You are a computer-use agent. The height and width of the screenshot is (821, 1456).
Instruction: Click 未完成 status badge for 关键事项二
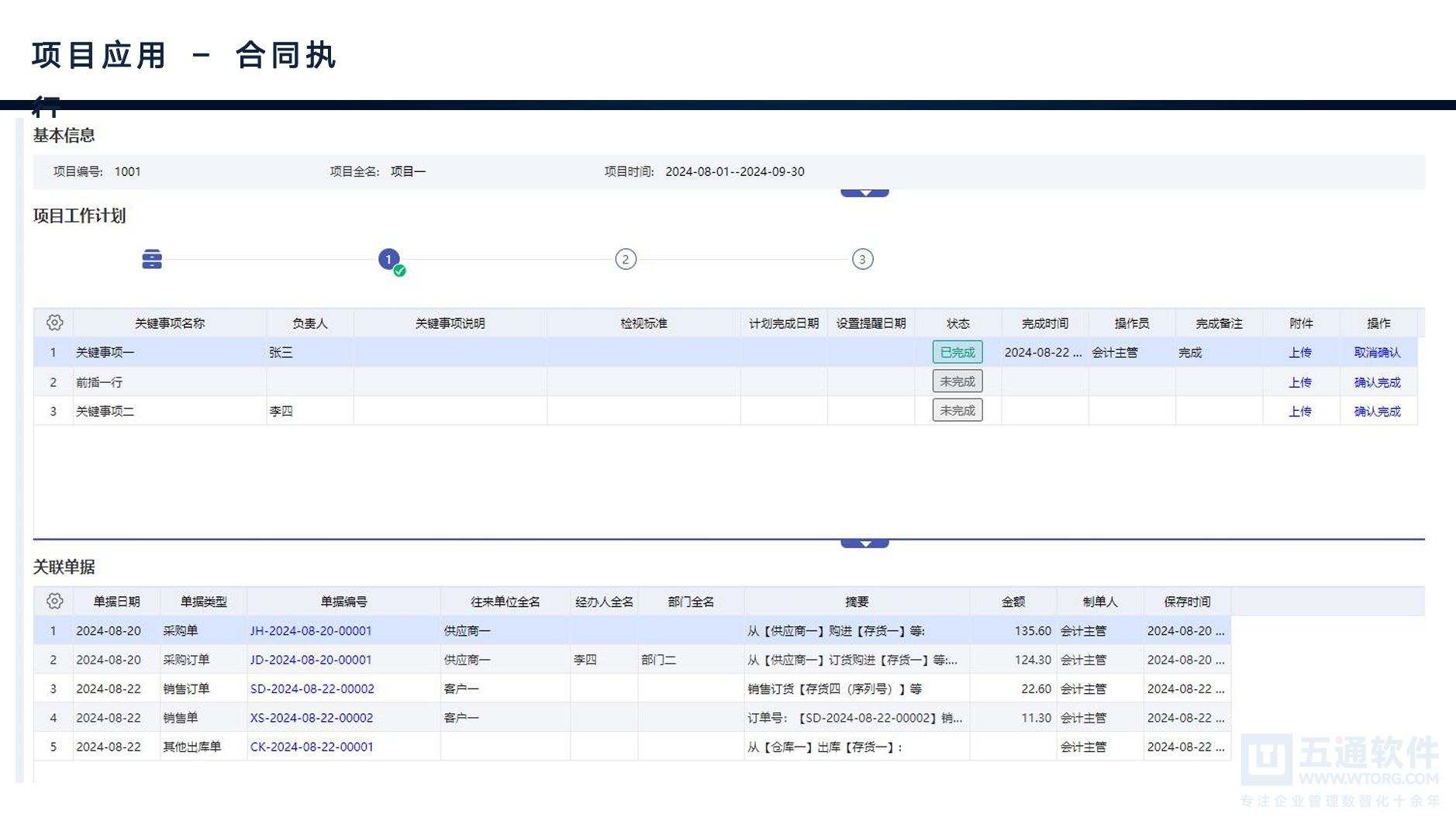tap(957, 411)
